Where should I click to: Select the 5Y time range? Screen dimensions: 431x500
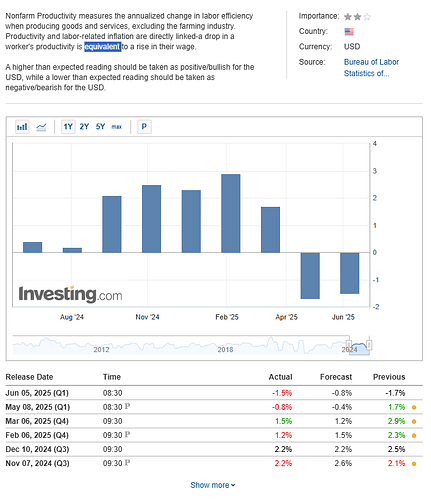[x=100, y=127]
